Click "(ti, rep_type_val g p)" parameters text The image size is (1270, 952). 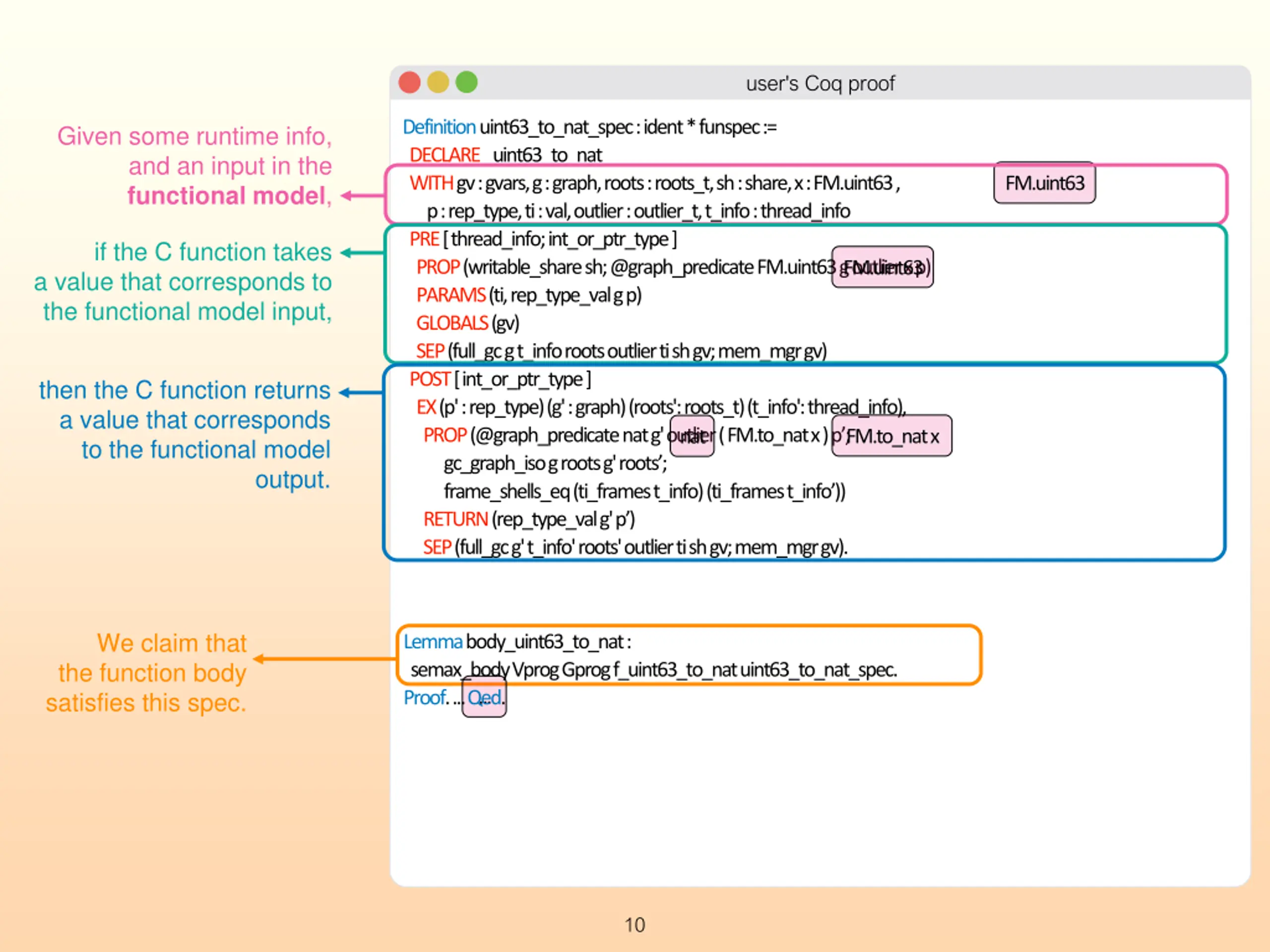pyautogui.click(x=565, y=295)
